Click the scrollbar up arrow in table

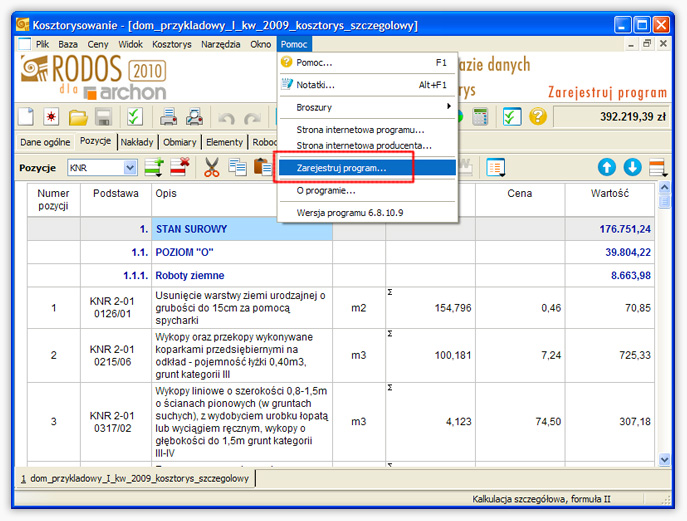click(x=664, y=188)
